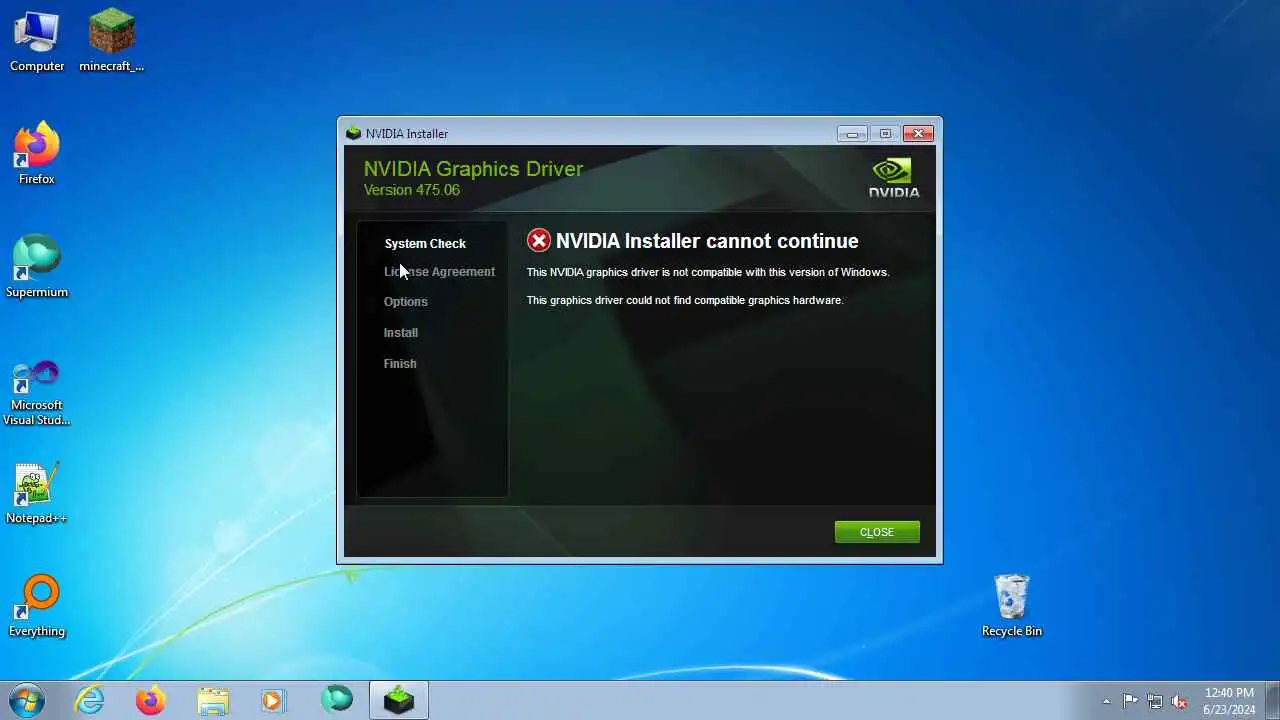Click the installer's disabled maximize button
1280x720 pixels.
click(885, 133)
